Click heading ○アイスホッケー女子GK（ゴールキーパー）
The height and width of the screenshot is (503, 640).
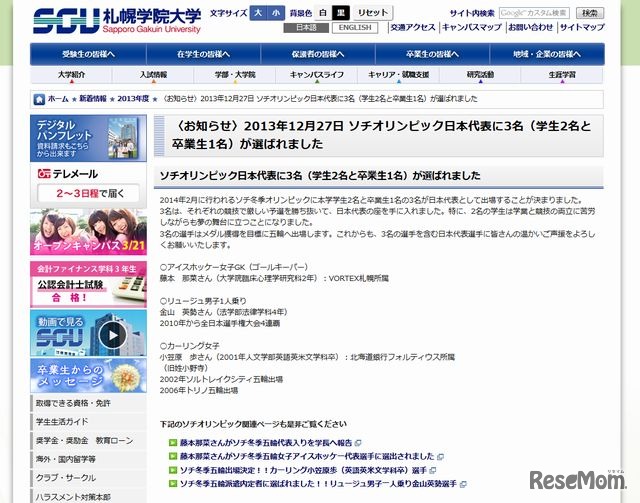(x=234, y=267)
